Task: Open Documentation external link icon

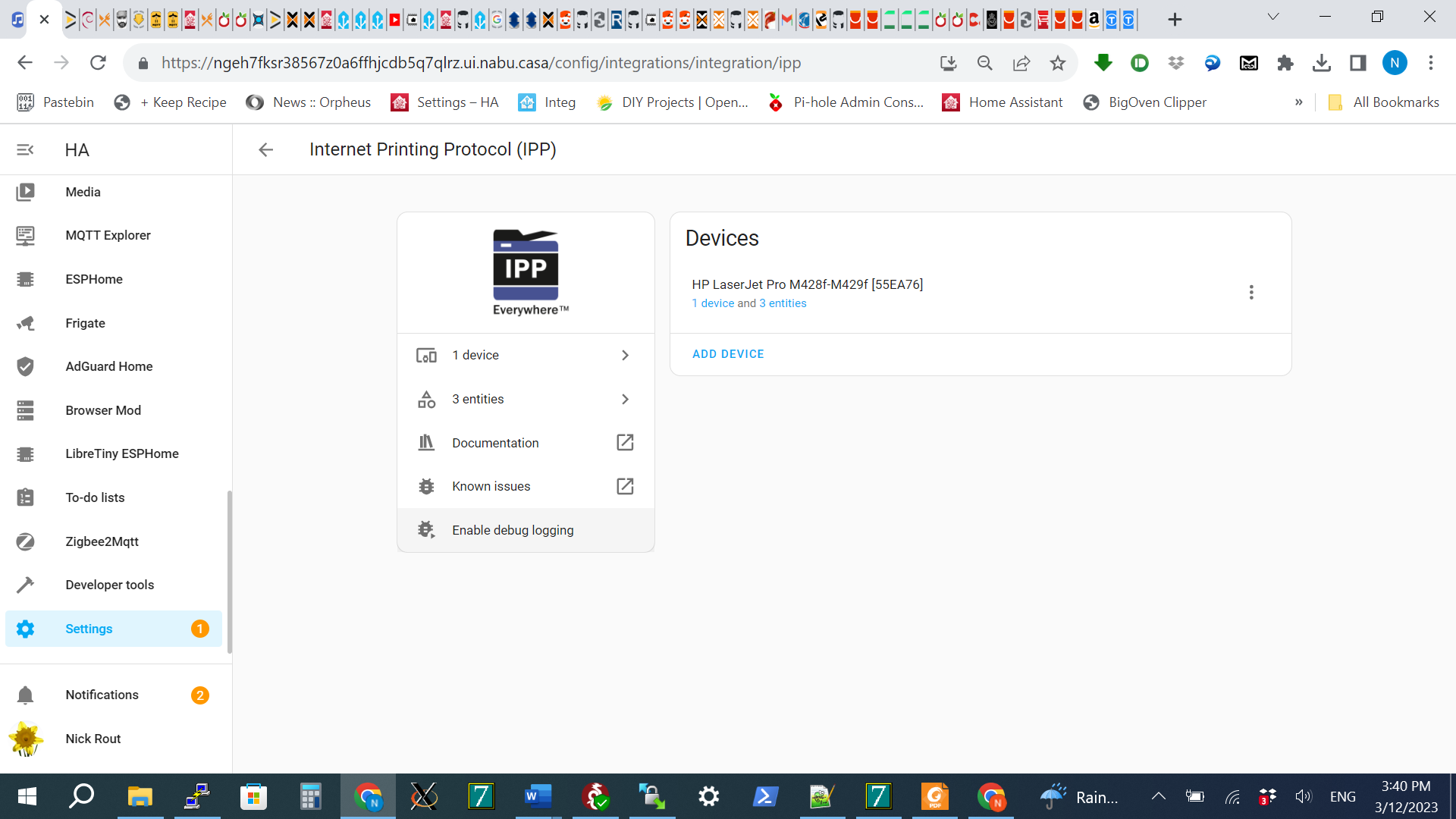Action: click(x=625, y=443)
